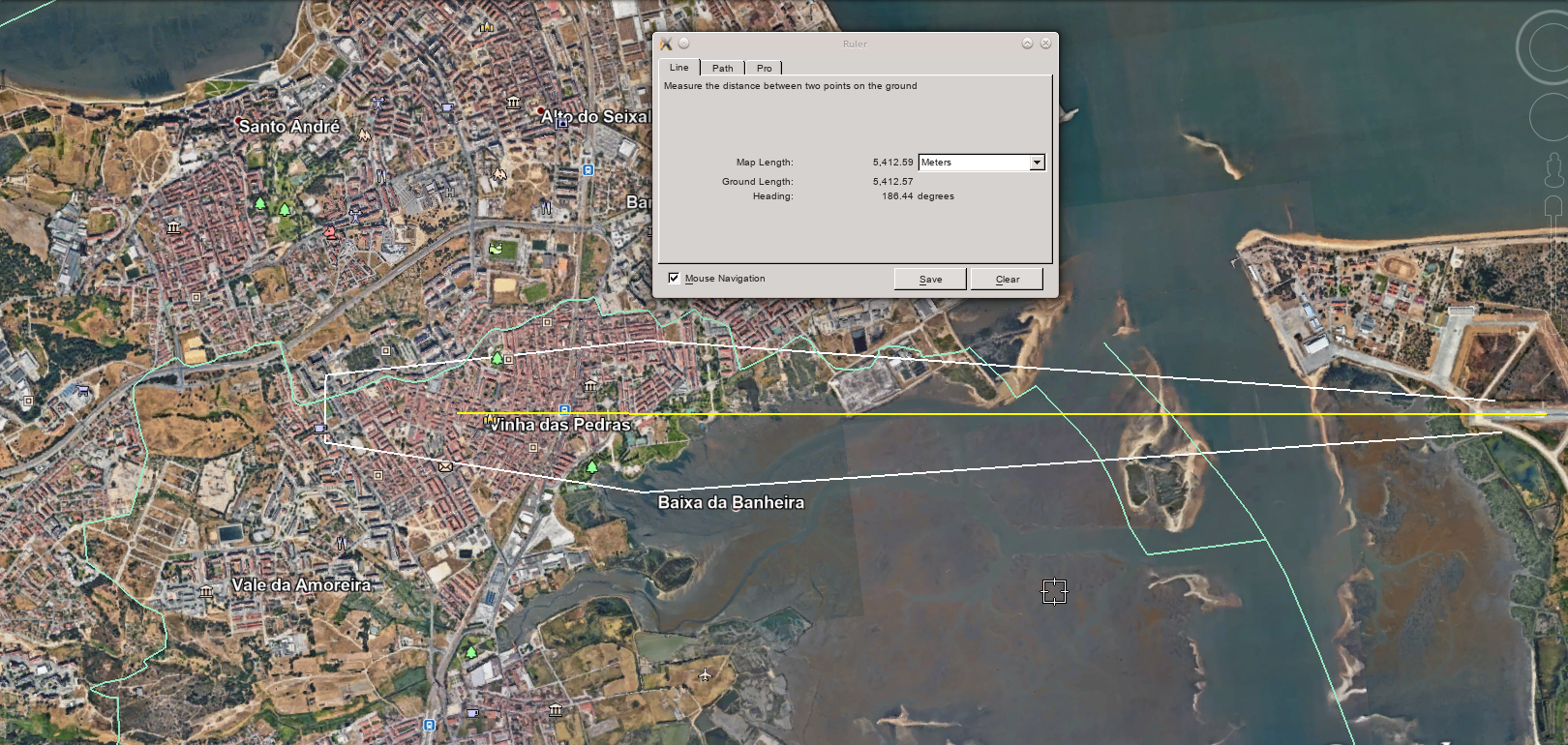
Task: Click the museum icon at map's top edge
Action: point(487,26)
